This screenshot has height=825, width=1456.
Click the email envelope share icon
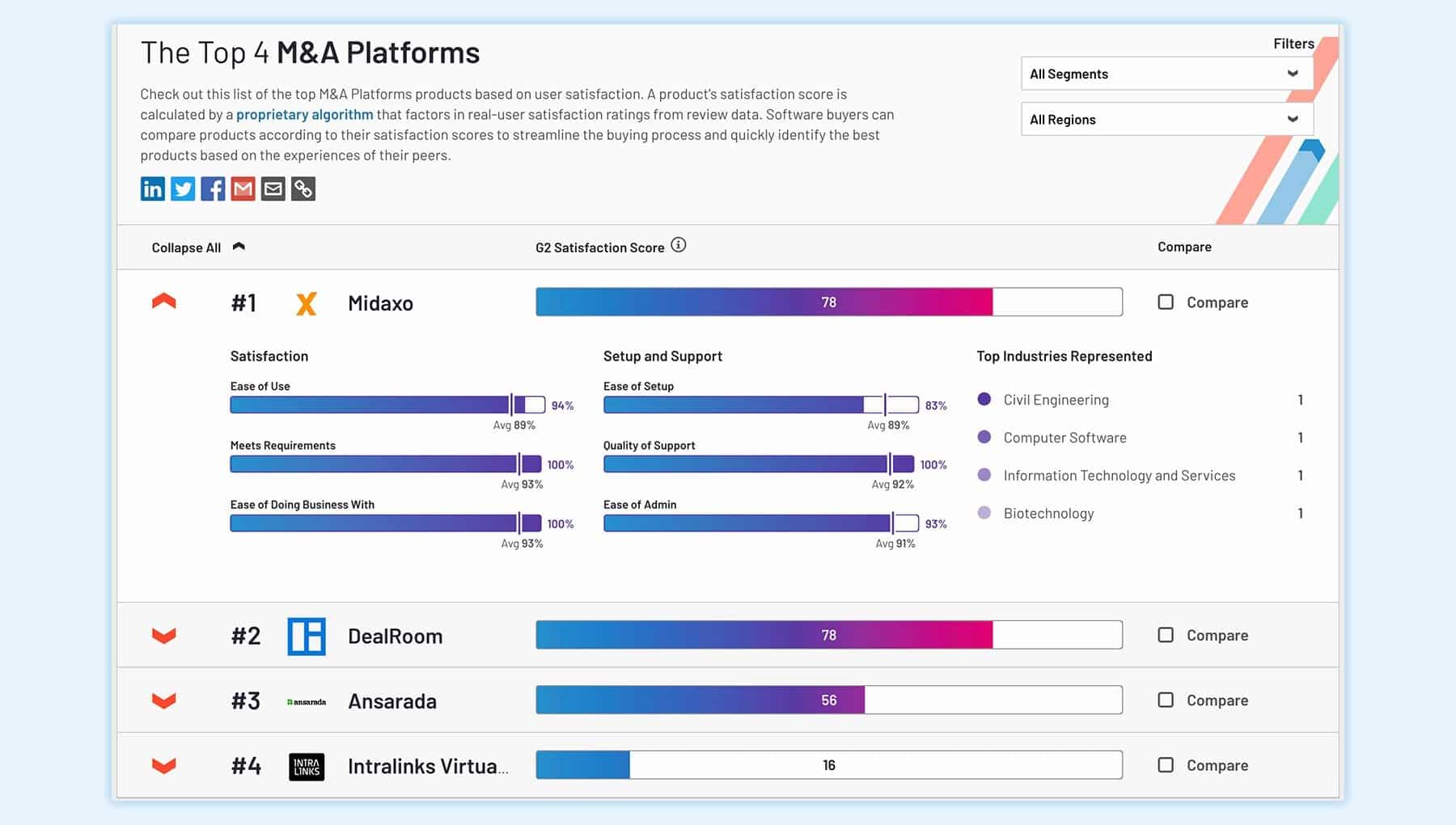[x=273, y=189]
